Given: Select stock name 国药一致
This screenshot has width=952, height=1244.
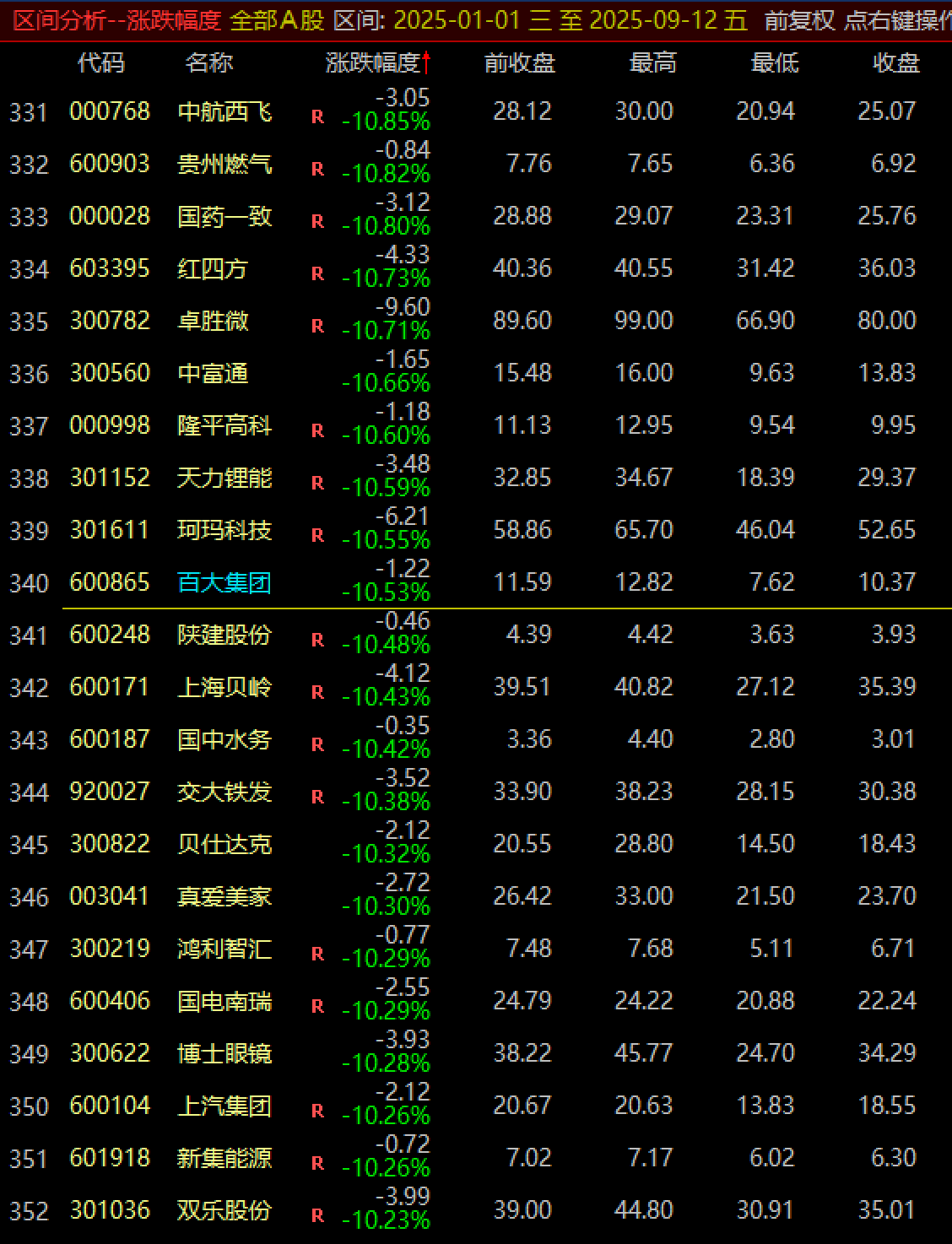Looking at the screenshot, I should (x=224, y=216).
